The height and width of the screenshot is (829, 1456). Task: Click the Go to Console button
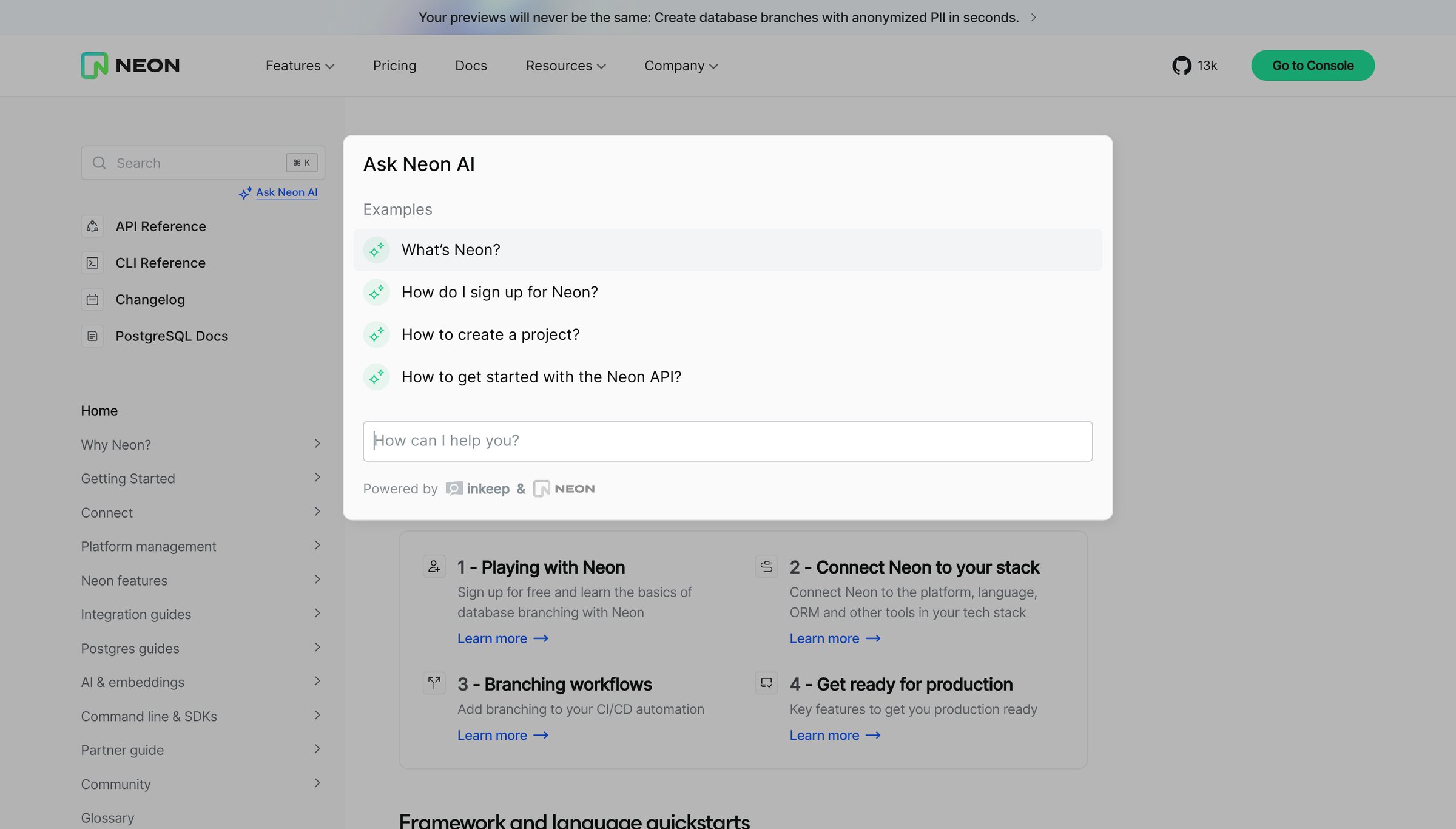(x=1313, y=66)
